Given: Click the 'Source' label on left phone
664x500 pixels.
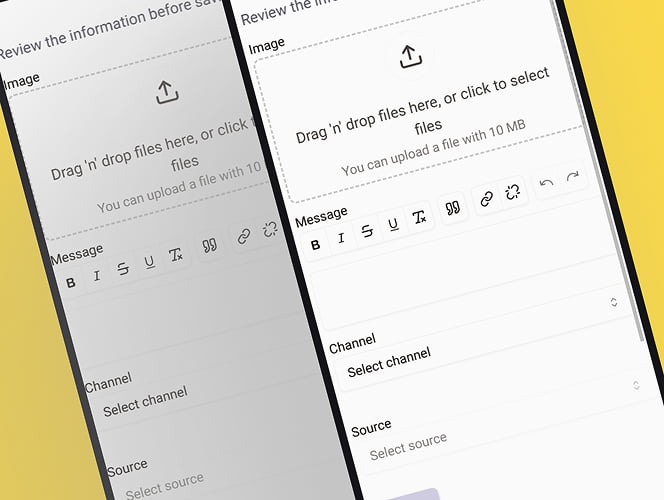Looking at the screenshot, I should (127, 468).
